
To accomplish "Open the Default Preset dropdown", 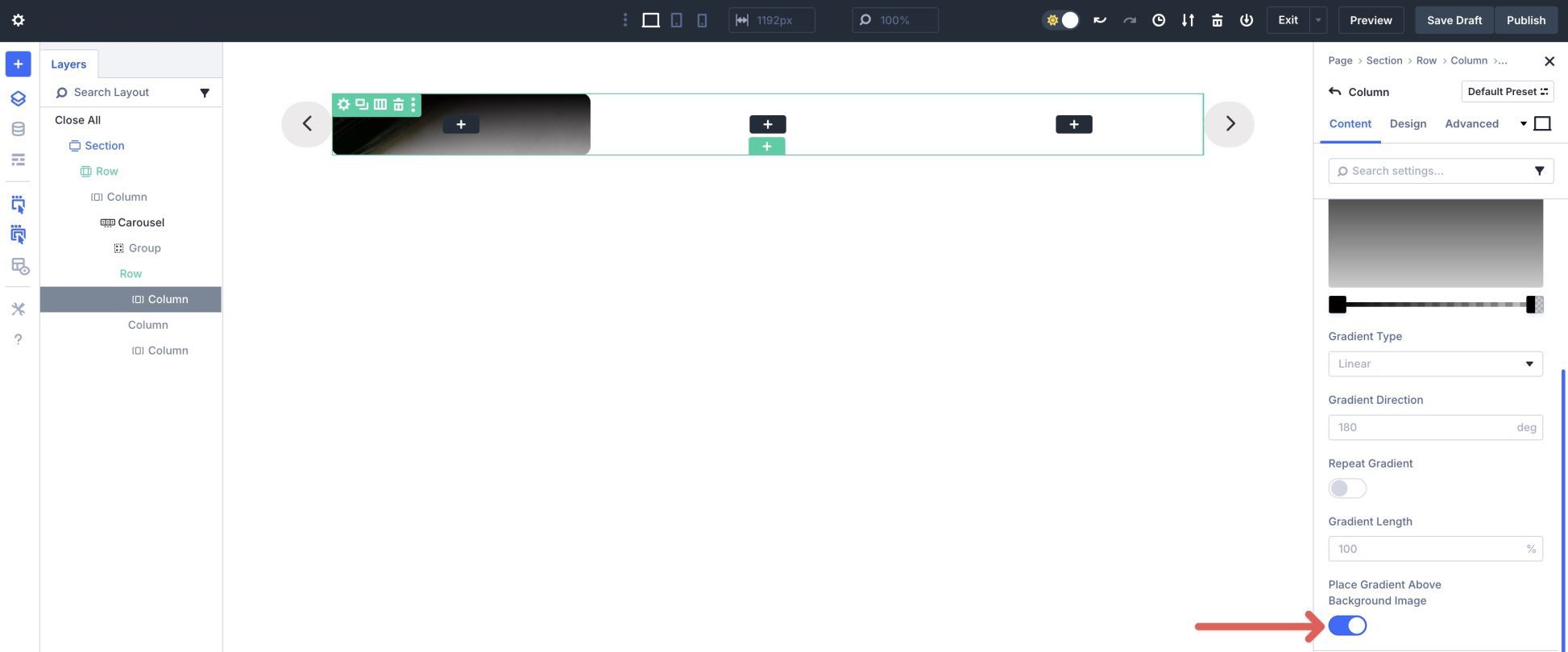I will pyautogui.click(x=1507, y=91).
